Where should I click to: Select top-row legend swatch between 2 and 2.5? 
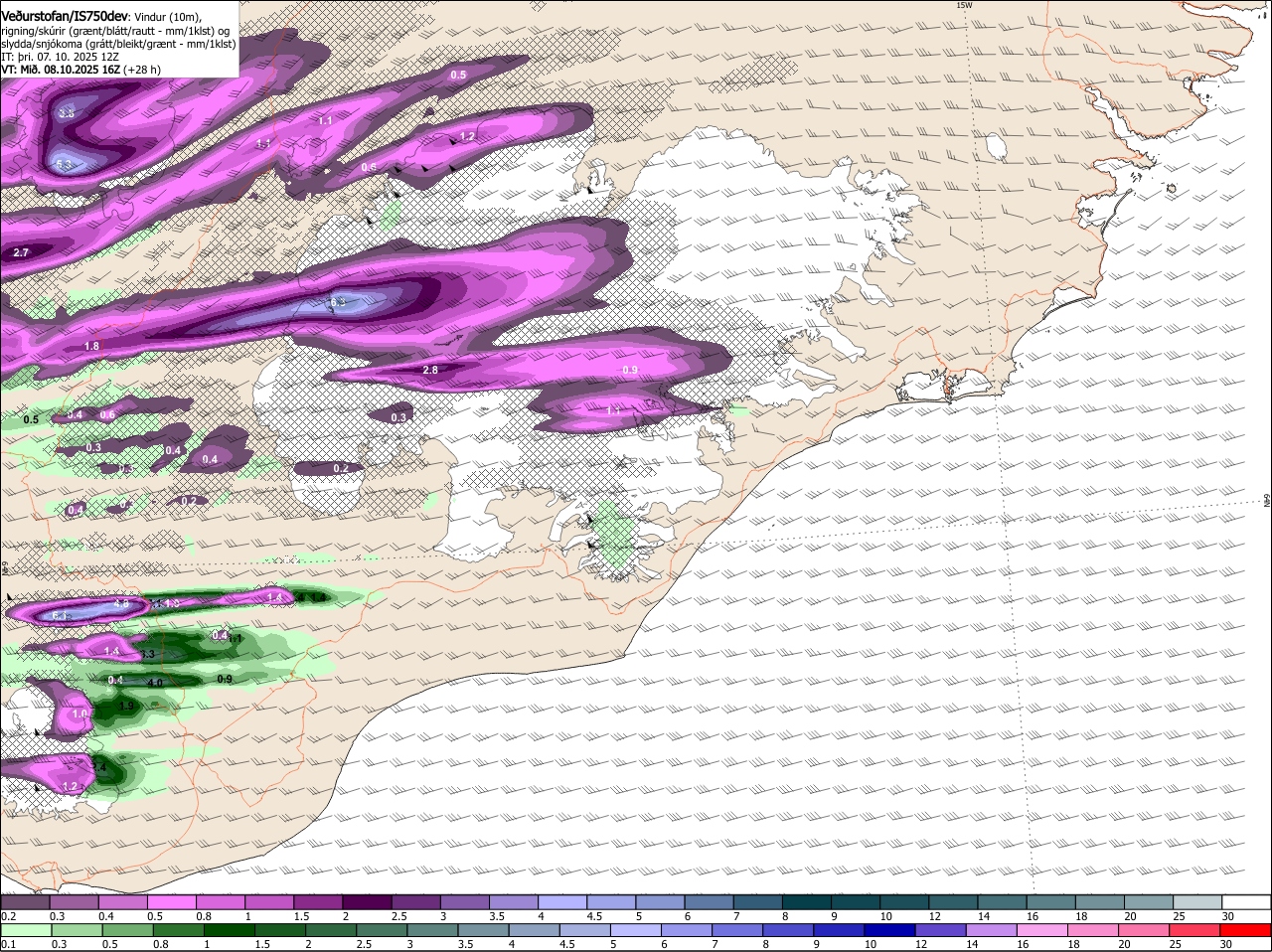367,901
